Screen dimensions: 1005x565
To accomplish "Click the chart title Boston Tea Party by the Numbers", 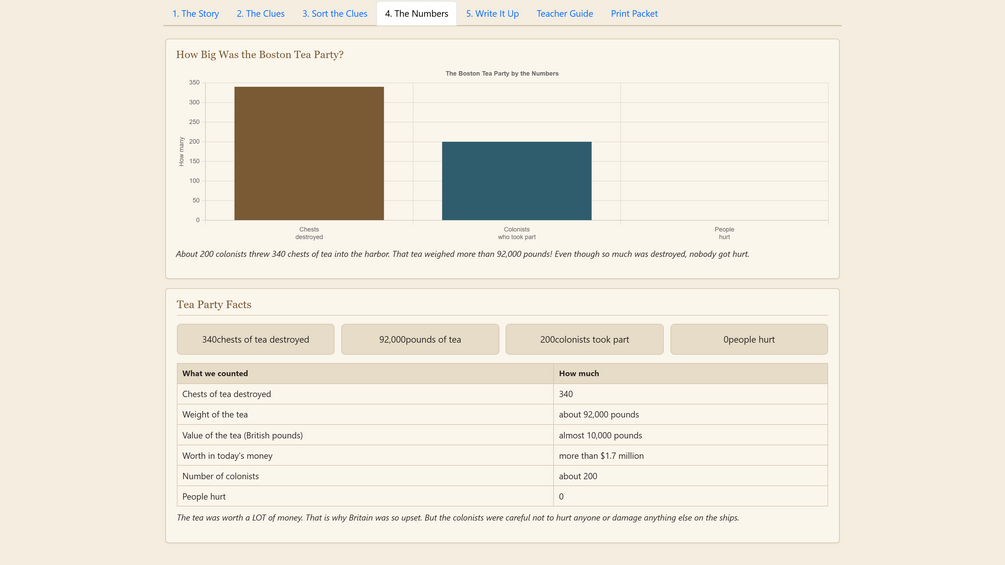I will point(502,74).
